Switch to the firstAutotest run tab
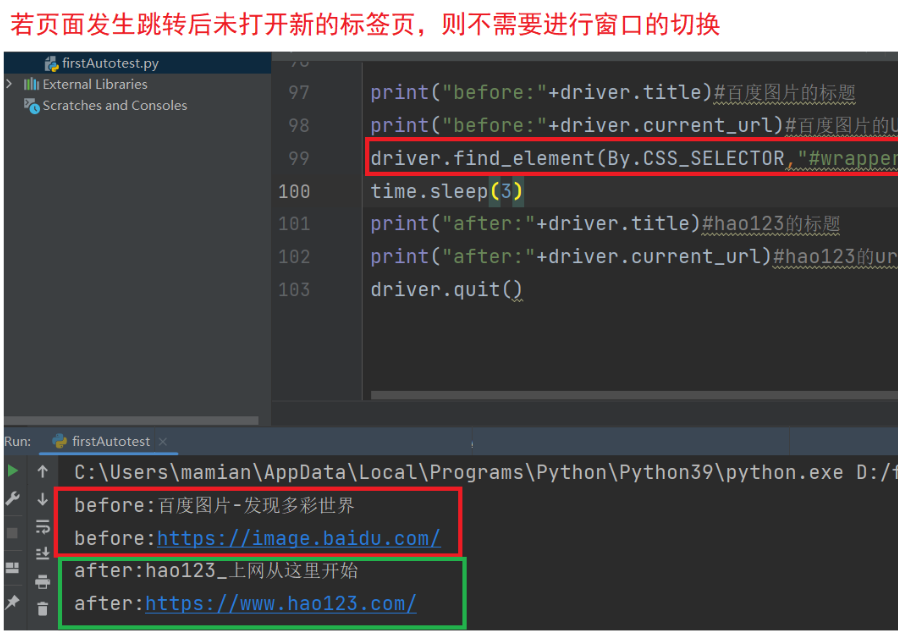This screenshot has width=898, height=642. (x=111, y=442)
